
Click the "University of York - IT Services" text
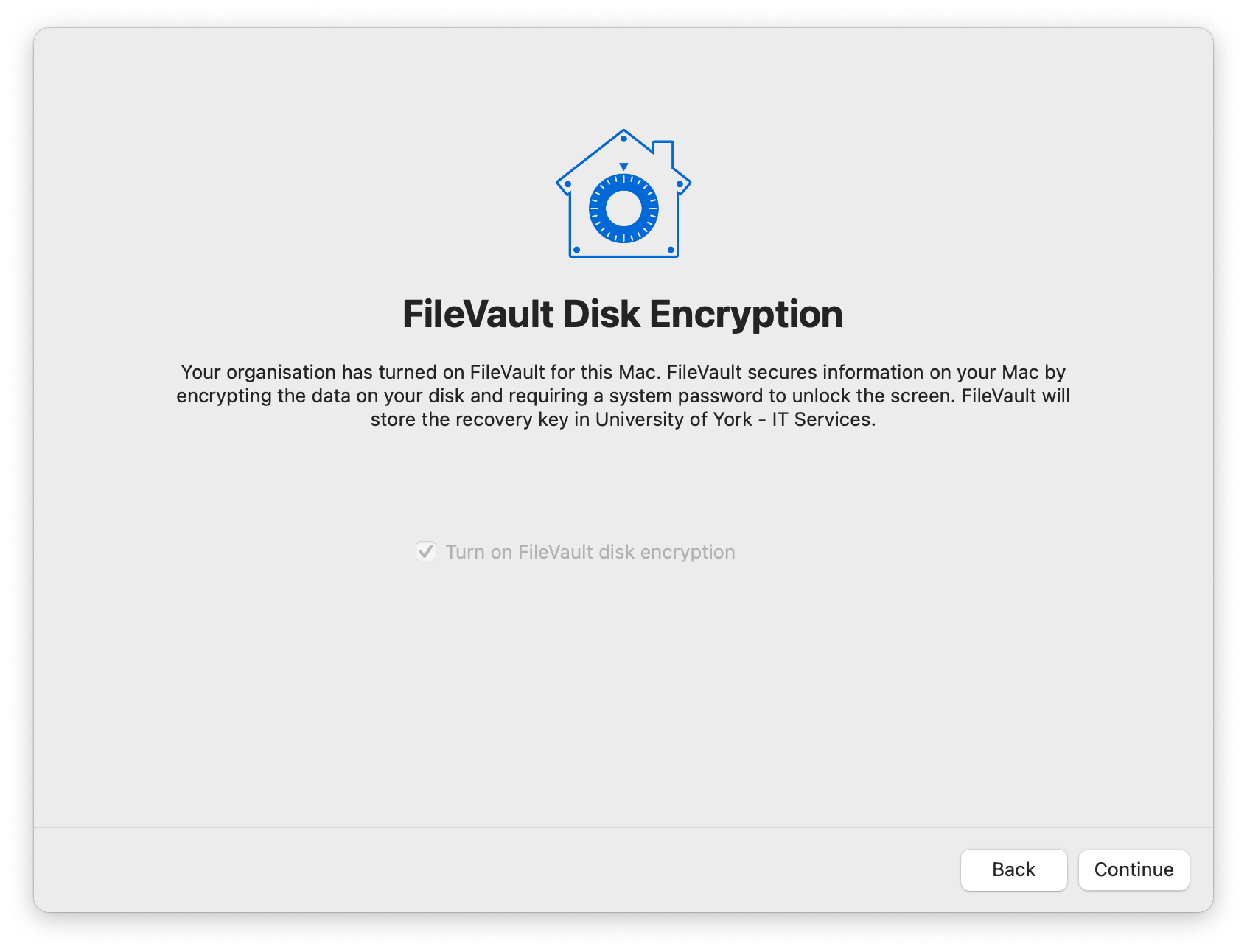pos(735,419)
